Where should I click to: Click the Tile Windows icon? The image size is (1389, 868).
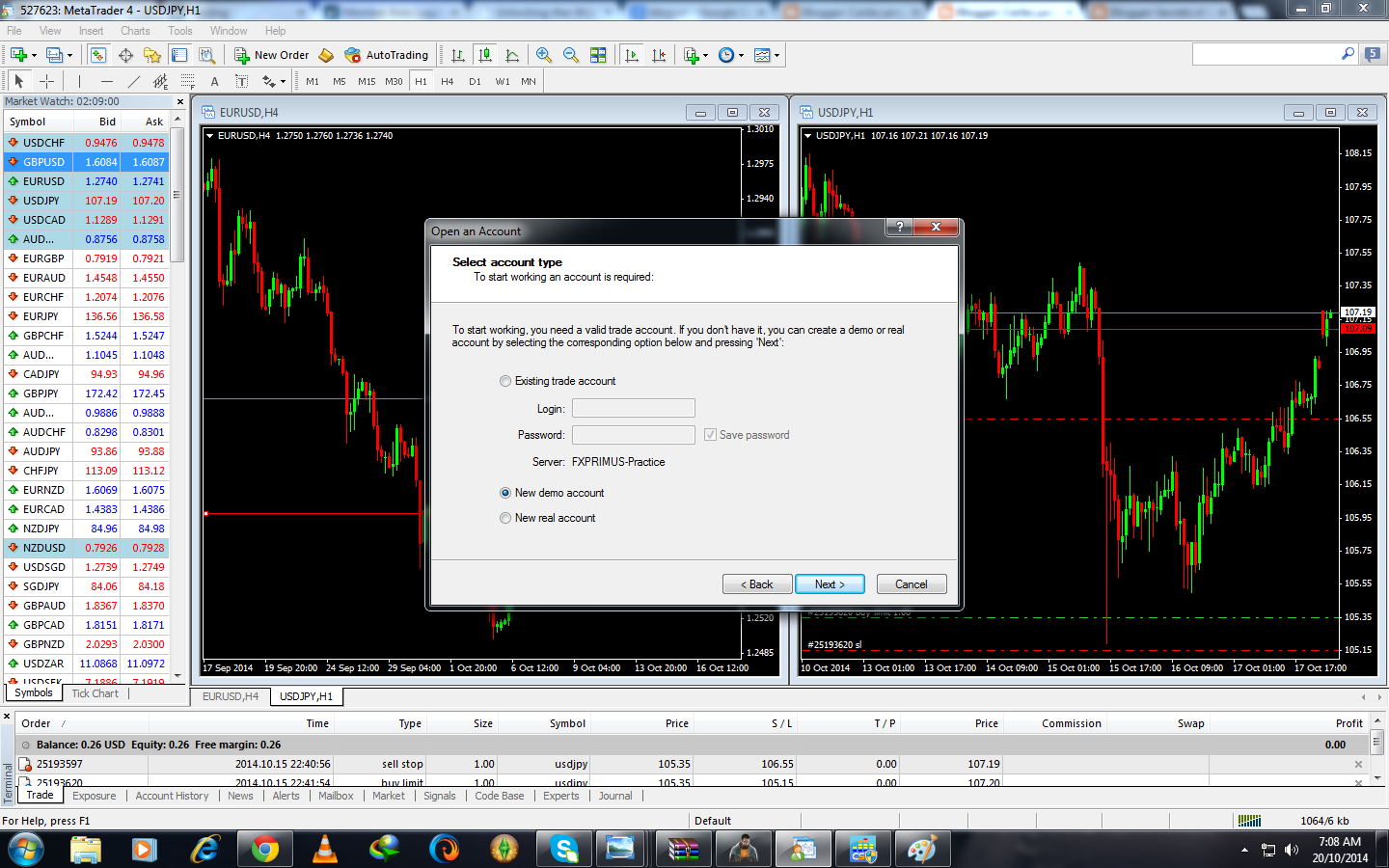point(598,55)
